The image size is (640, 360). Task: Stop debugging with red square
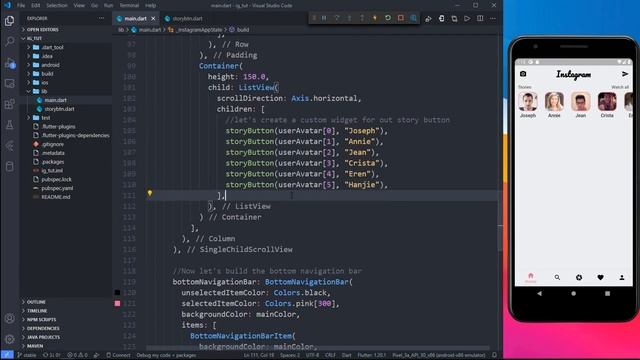tap(401, 18)
